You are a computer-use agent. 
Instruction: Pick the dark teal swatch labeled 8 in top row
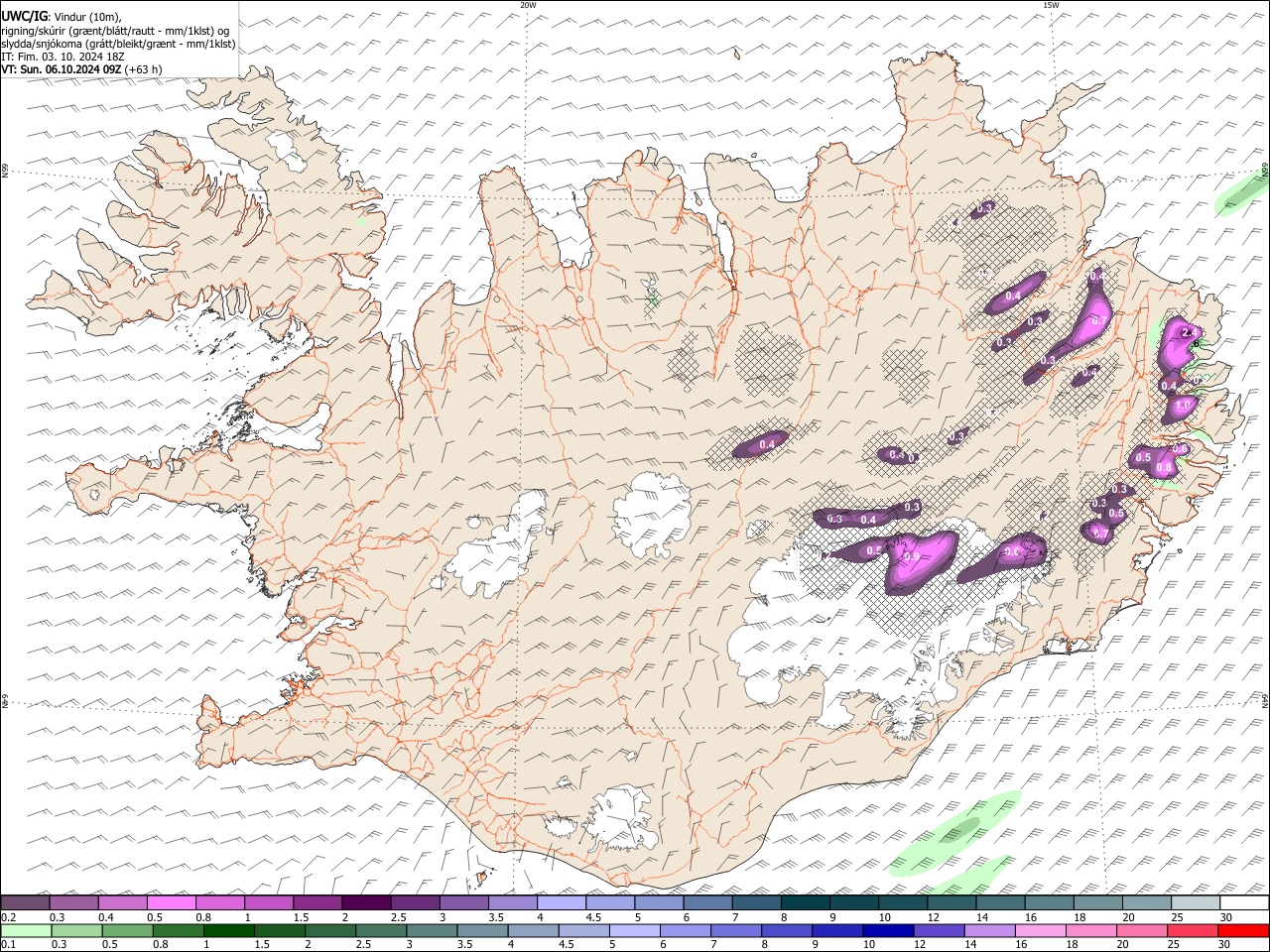click(x=806, y=903)
